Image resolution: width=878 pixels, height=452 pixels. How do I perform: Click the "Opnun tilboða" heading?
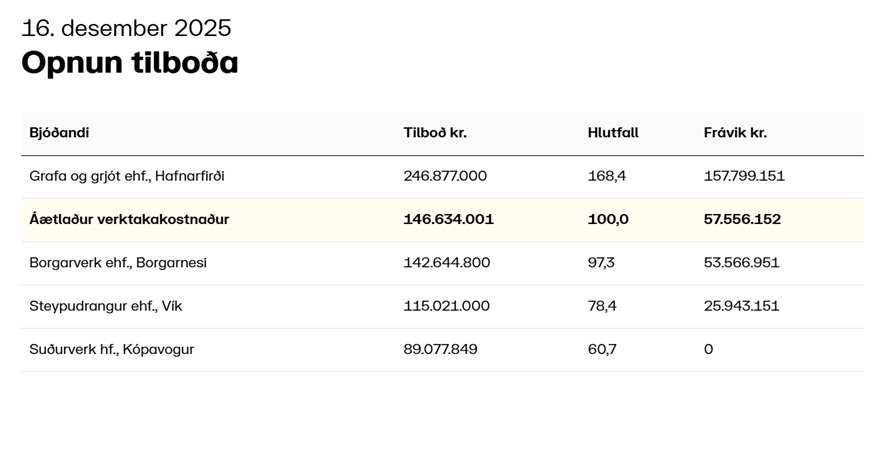tap(130, 63)
